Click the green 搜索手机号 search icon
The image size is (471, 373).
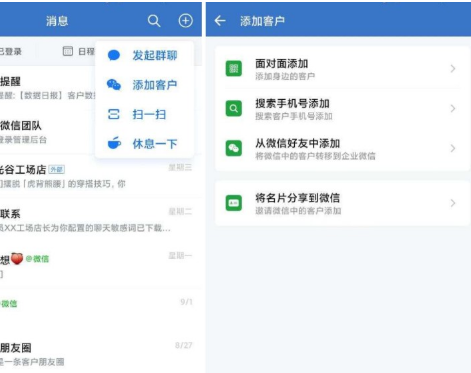pyautogui.click(x=234, y=108)
